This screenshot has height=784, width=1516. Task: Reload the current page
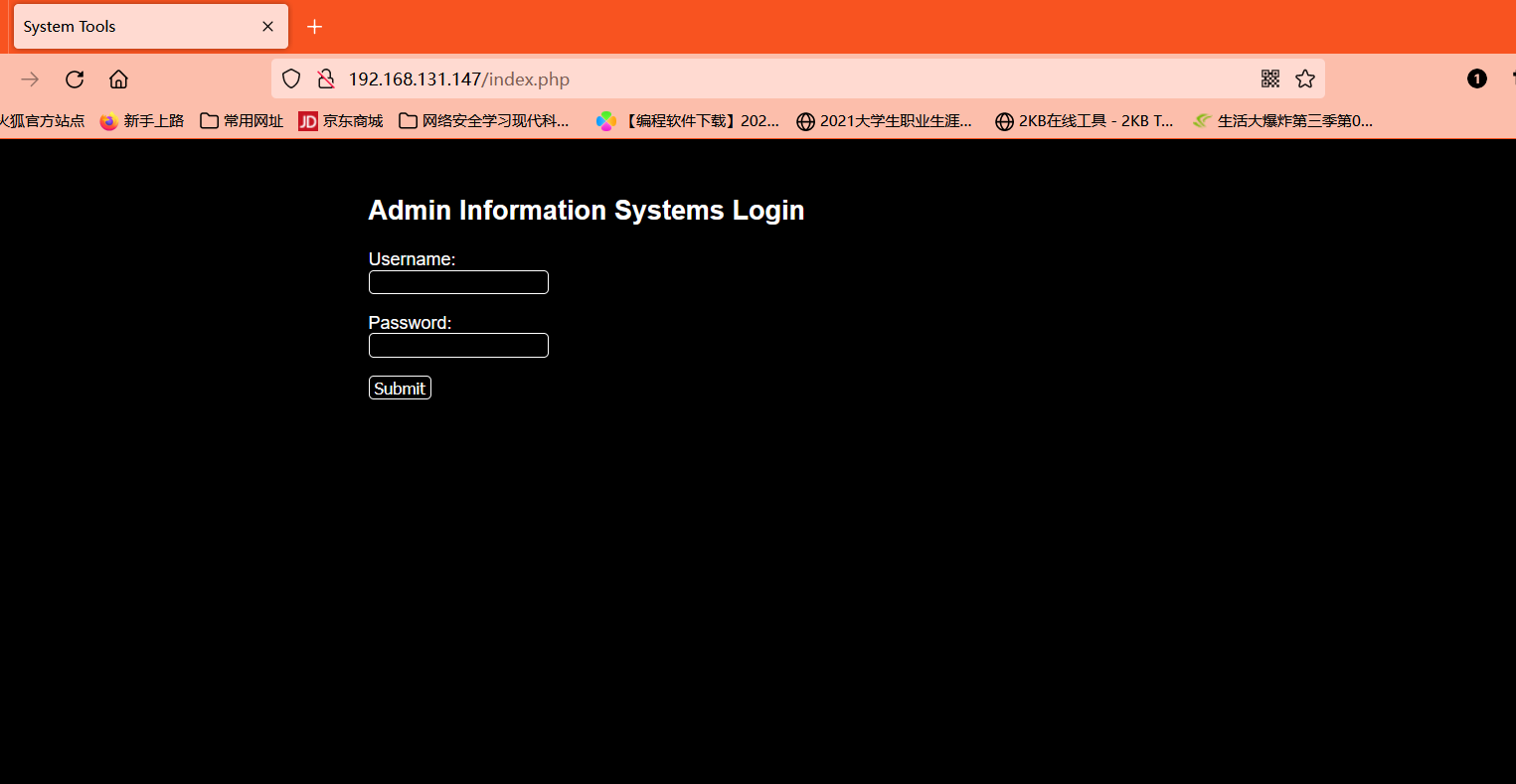pos(75,79)
